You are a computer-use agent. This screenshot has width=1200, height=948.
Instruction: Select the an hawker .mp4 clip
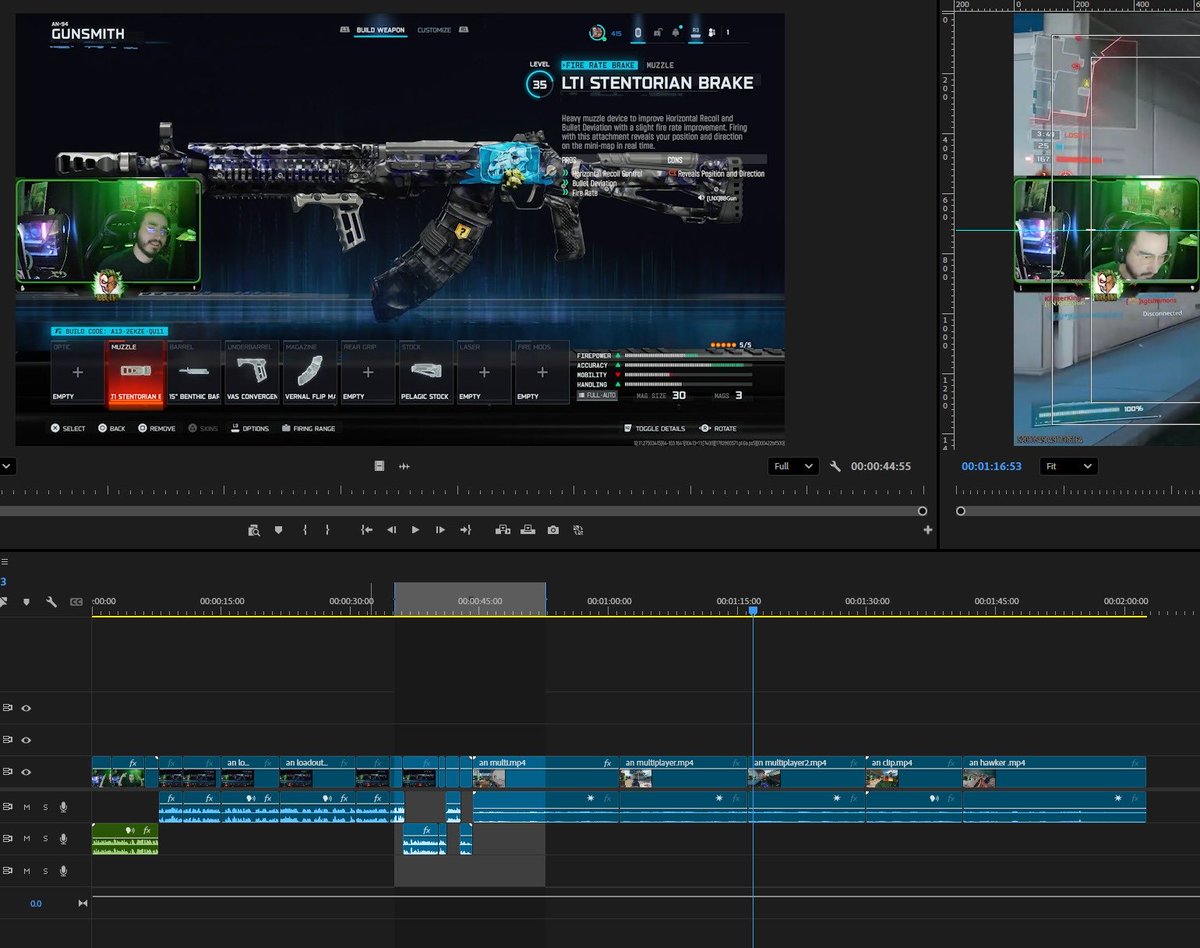1054,772
